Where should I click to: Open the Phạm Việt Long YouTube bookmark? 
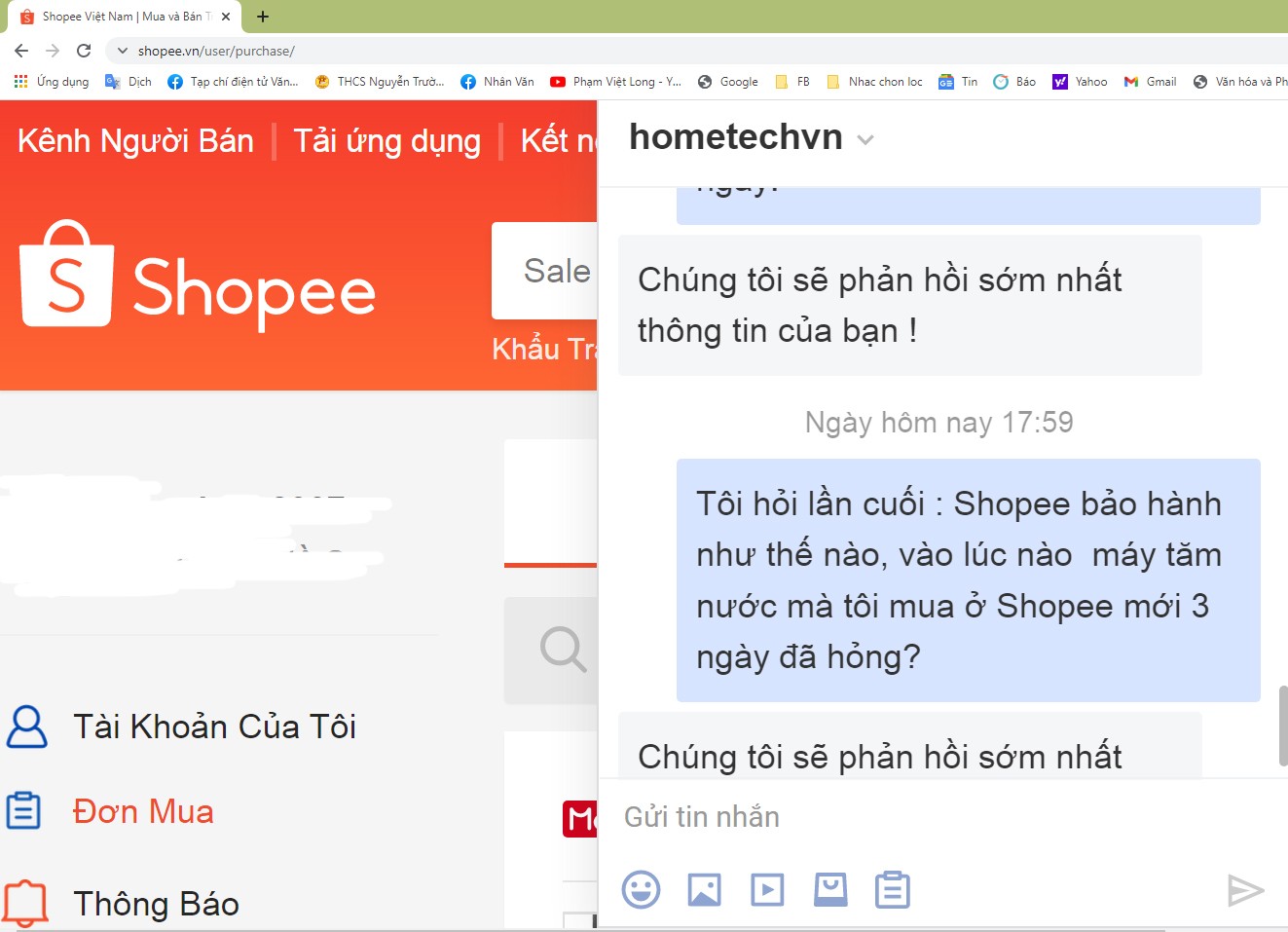(615, 82)
